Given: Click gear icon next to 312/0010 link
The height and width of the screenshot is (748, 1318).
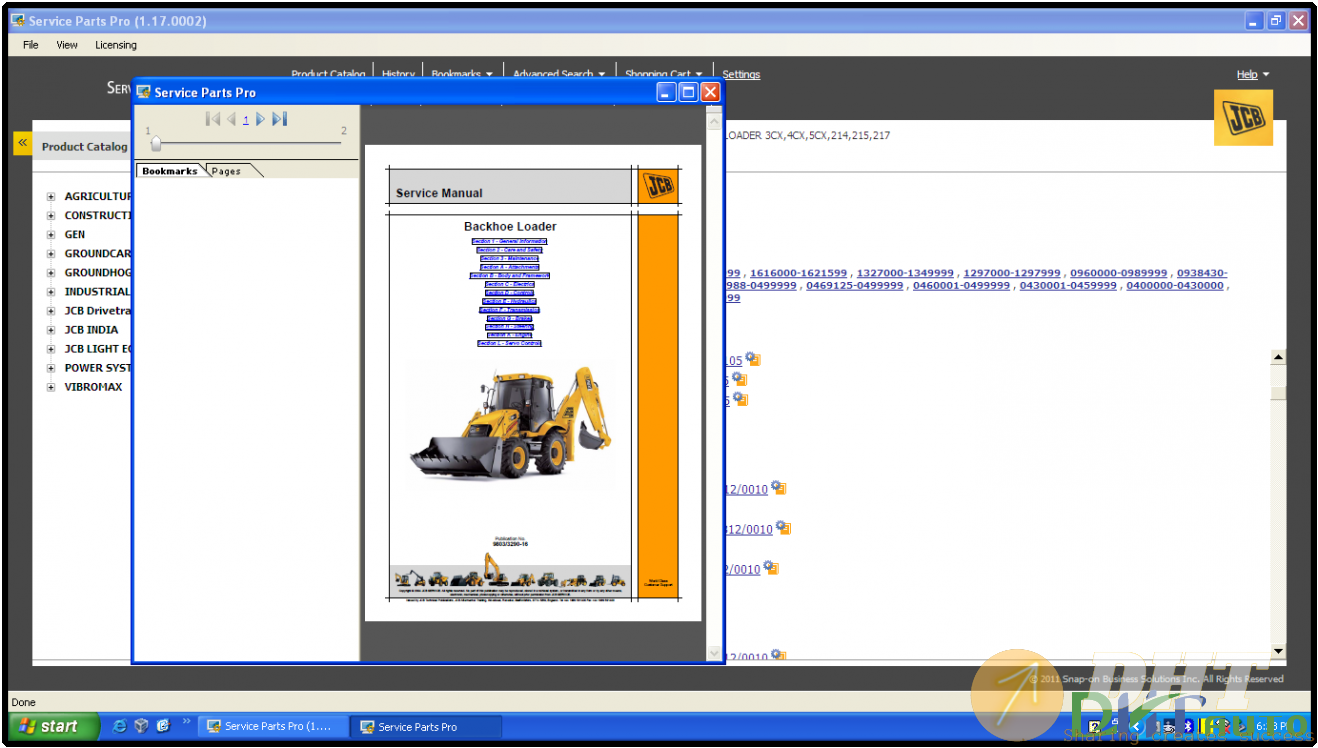Looking at the screenshot, I should tap(783, 528).
